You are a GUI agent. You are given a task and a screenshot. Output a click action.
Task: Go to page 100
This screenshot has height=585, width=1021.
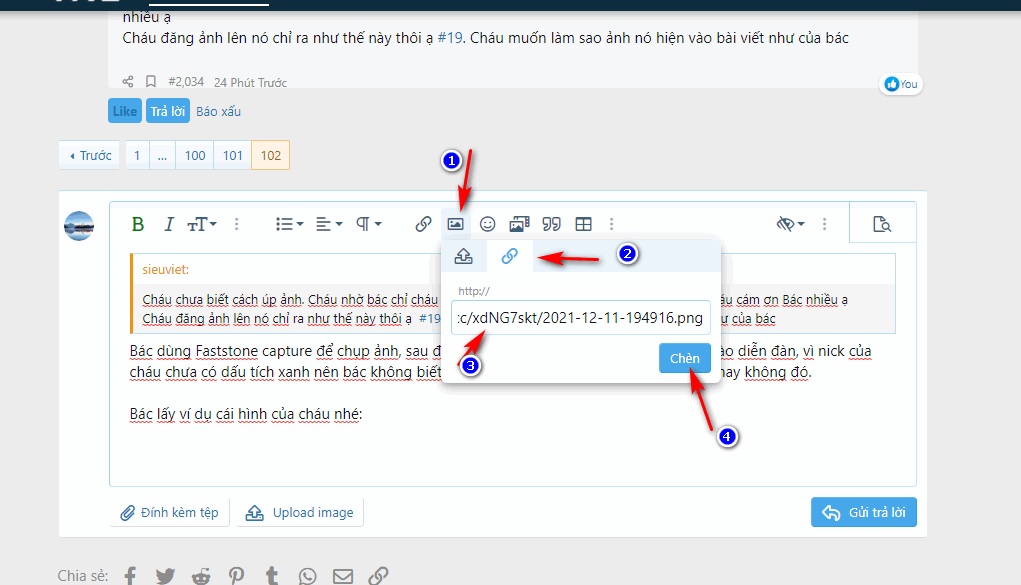(195, 156)
